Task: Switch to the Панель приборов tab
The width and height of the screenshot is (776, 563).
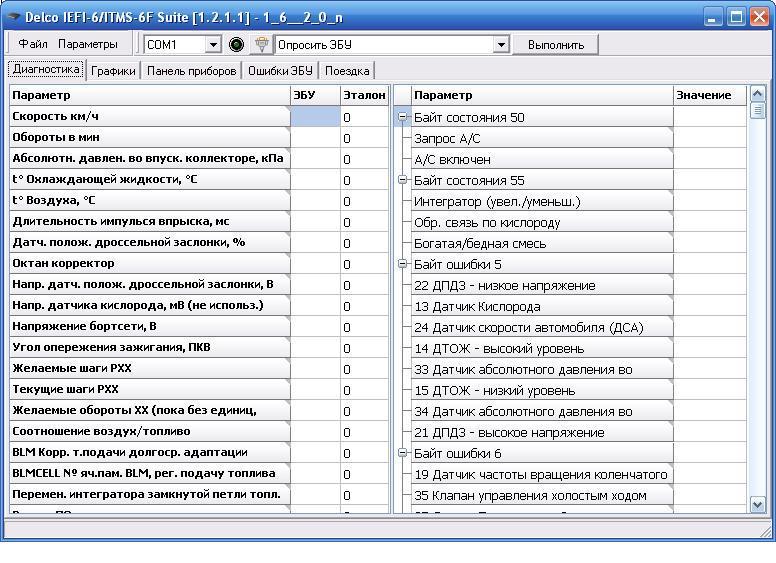Action: coord(192,71)
